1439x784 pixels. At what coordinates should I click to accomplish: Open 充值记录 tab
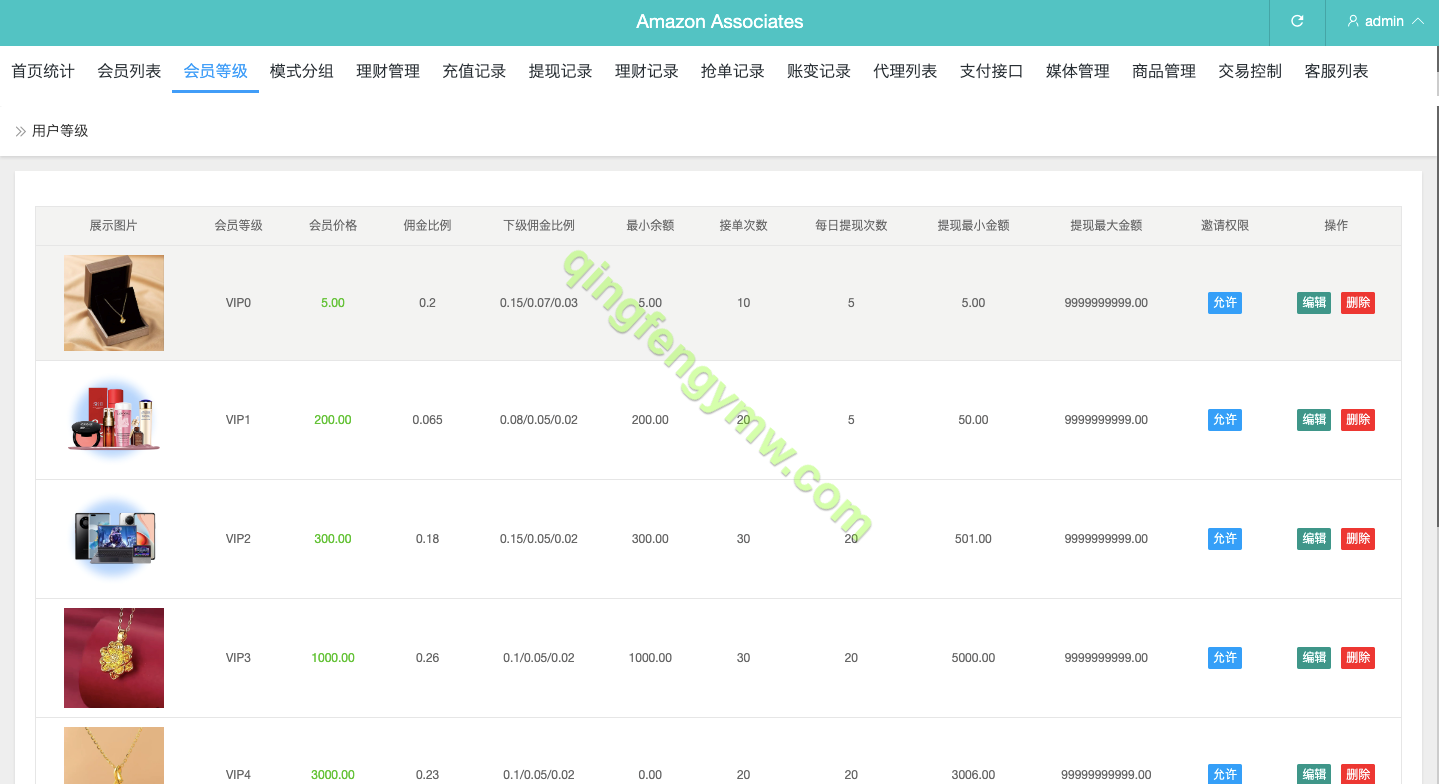tap(474, 71)
